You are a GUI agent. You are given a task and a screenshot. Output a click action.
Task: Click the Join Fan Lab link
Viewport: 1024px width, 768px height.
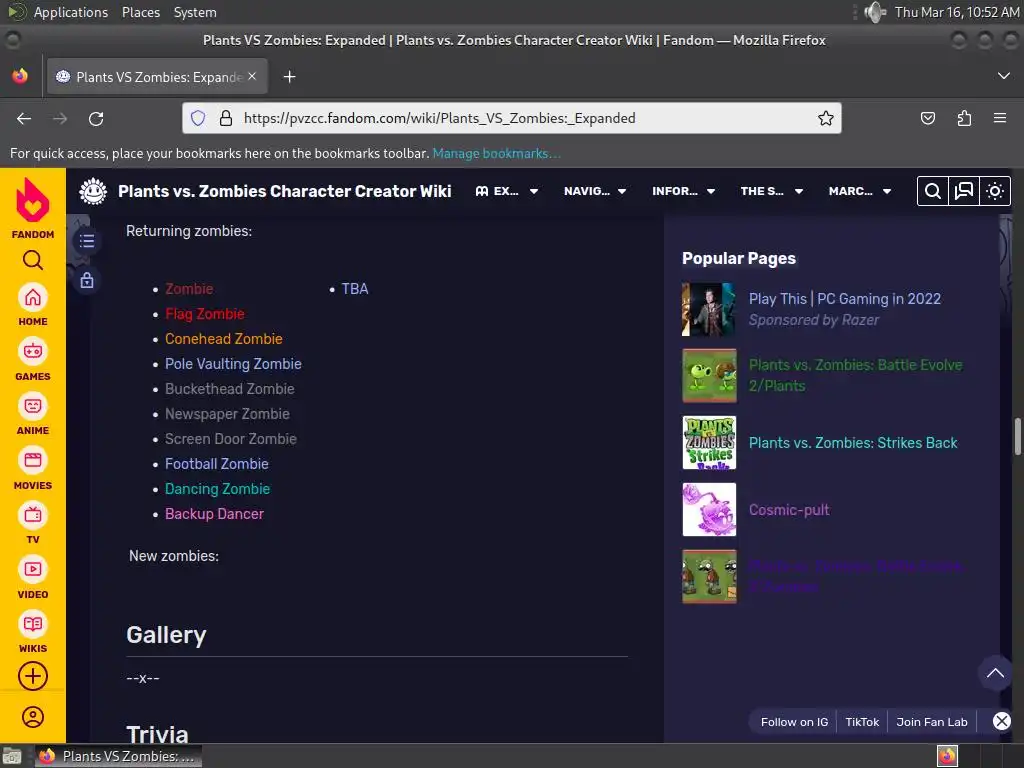(x=932, y=722)
